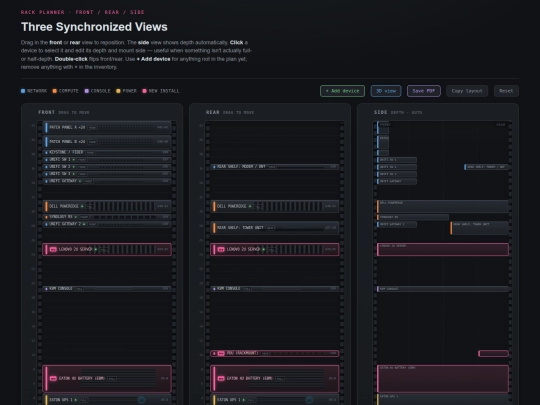
Task: Select KVM Console in the rear view
Action: click(274, 289)
